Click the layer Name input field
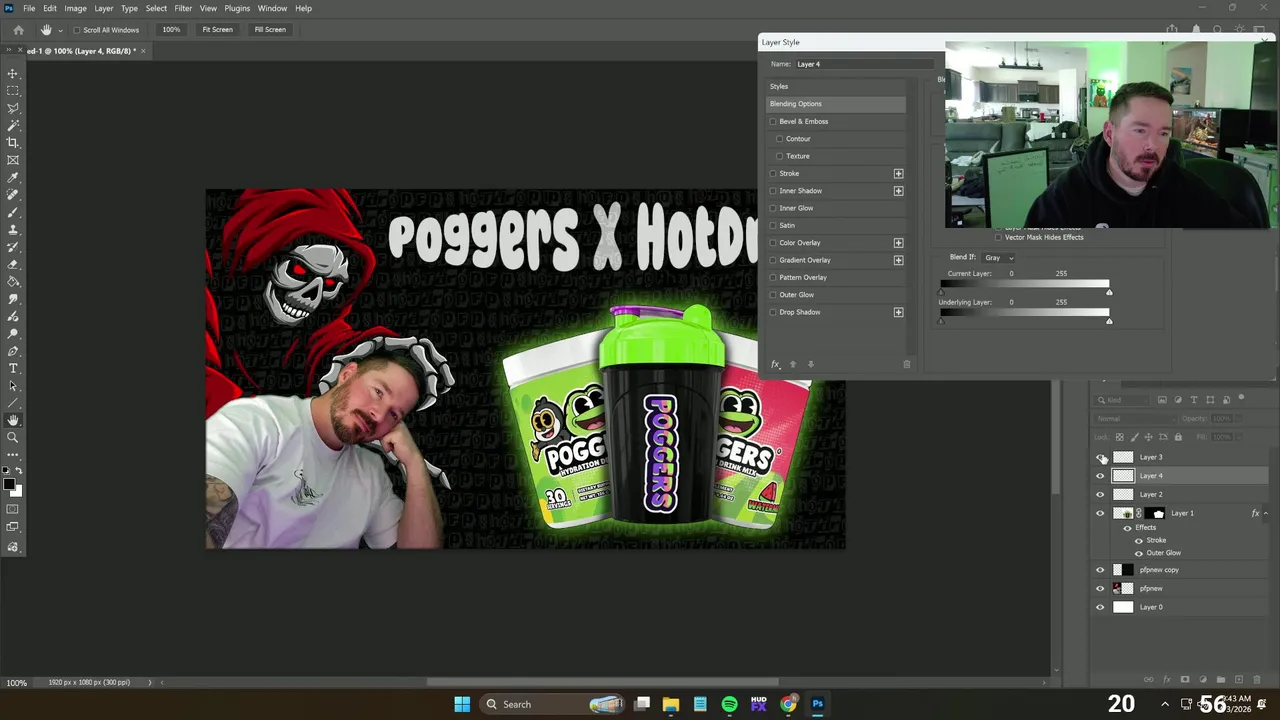 (865, 64)
